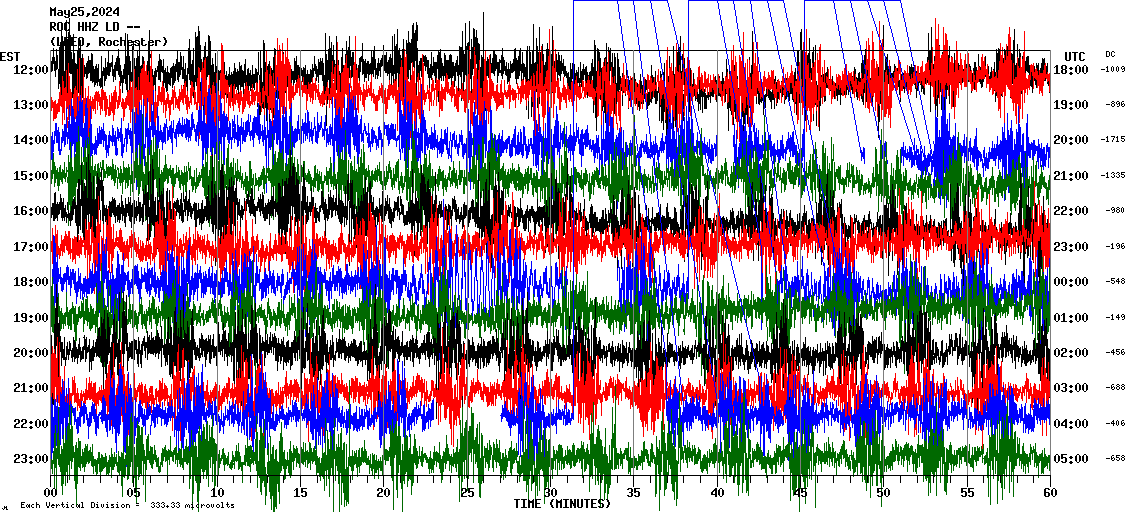Select the 23:00 EST row label
Image resolution: width=1130 pixels, height=519 pixels.
pyautogui.click(x=31, y=459)
